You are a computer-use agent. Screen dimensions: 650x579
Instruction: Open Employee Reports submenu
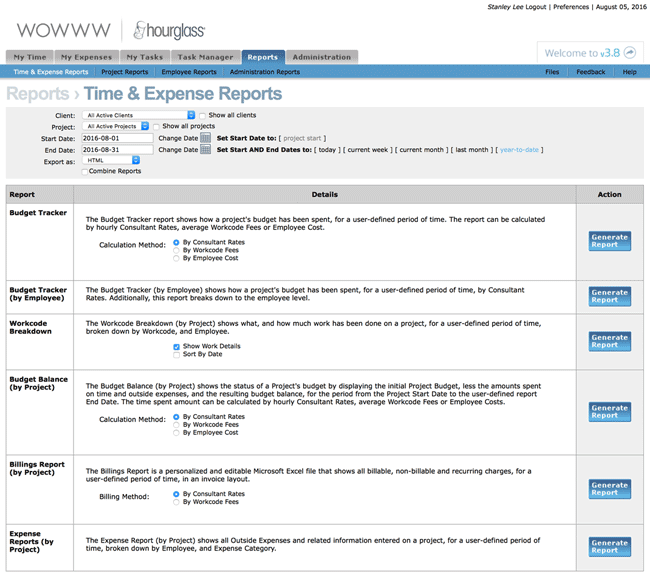pyautogui.click(x=189, y=72)
